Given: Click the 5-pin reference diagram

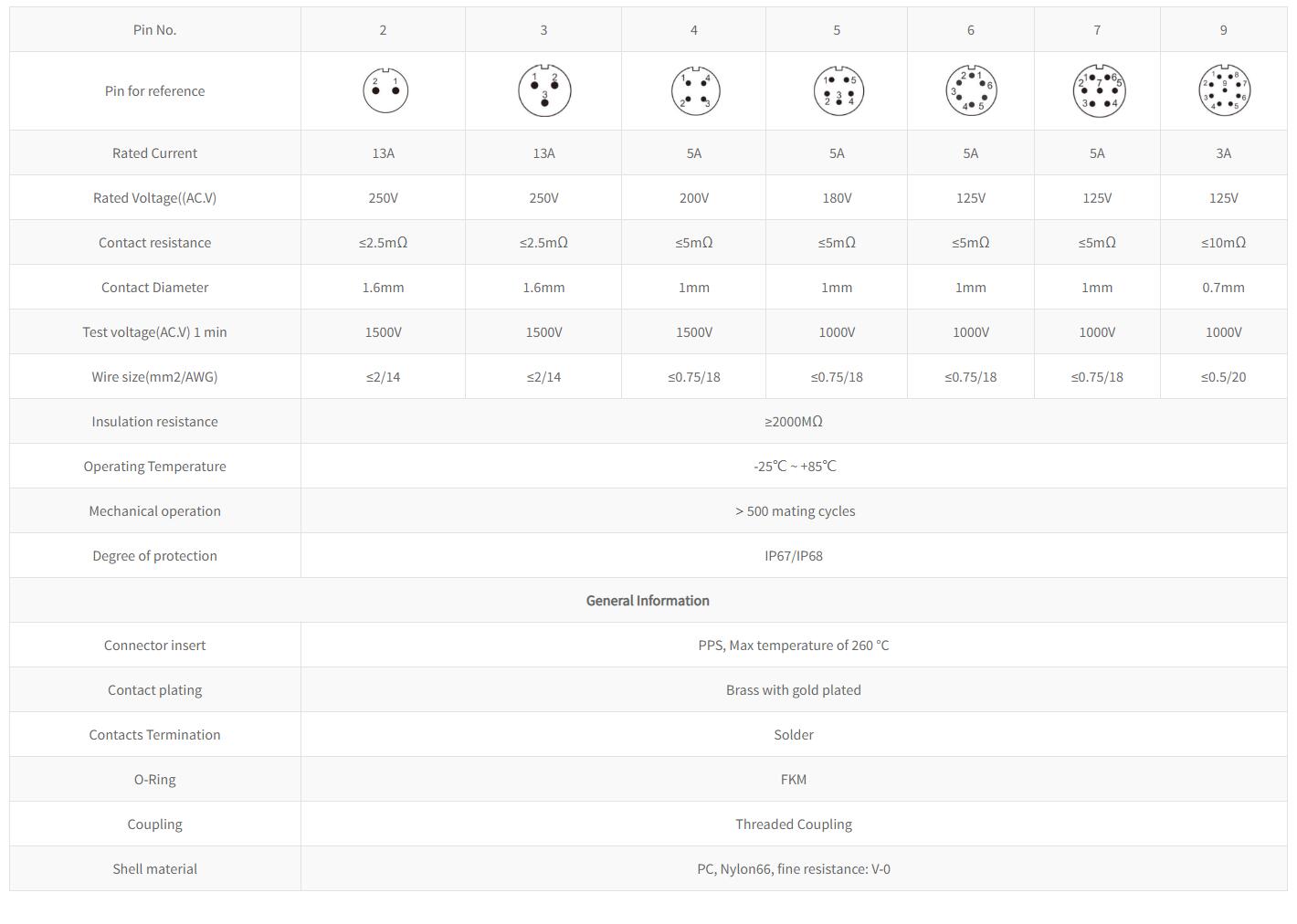Looking at the screenshot, I should [x=838, y=90].
